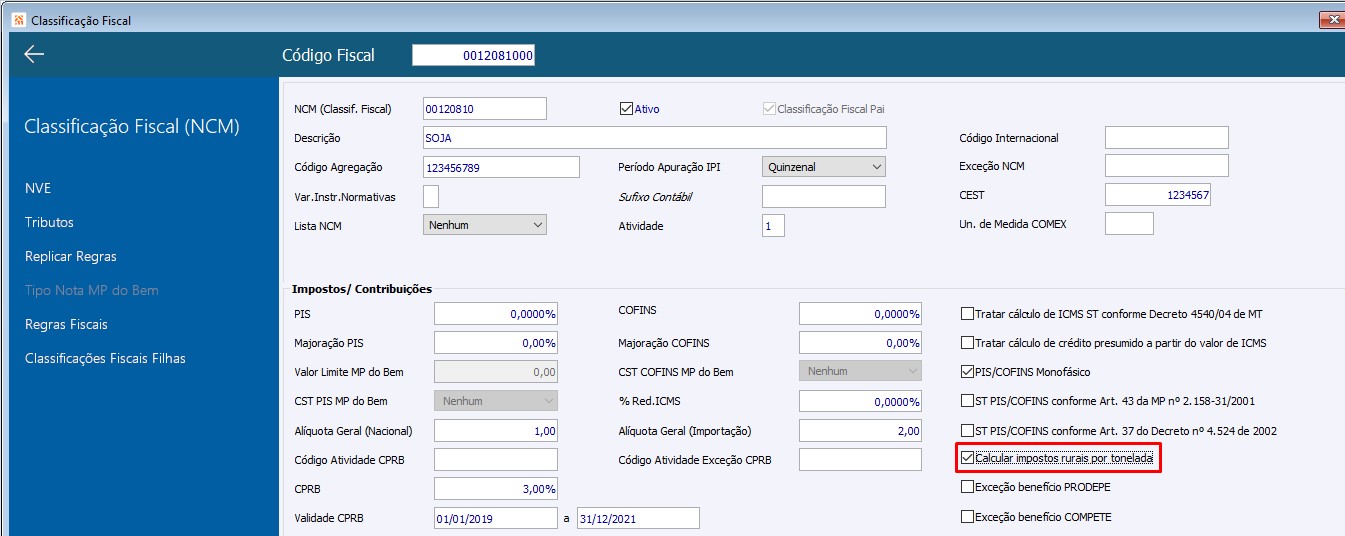Click the Majoração COFINS field
This screenshot has width=1345, height=536.
pos(860,343)
